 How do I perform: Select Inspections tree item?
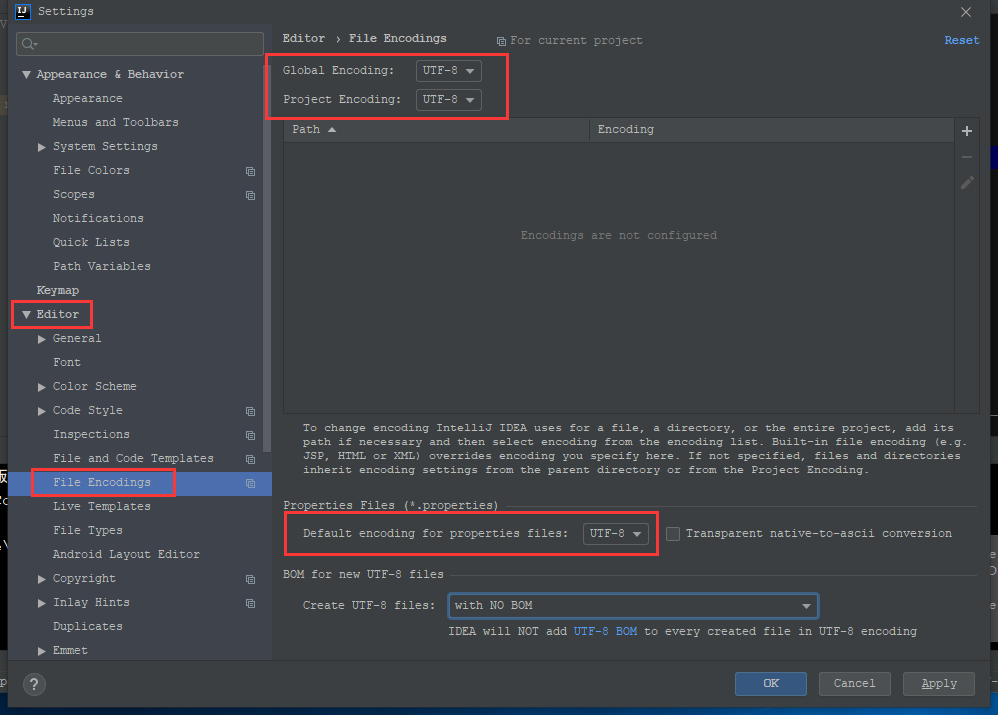pos(91,434)
